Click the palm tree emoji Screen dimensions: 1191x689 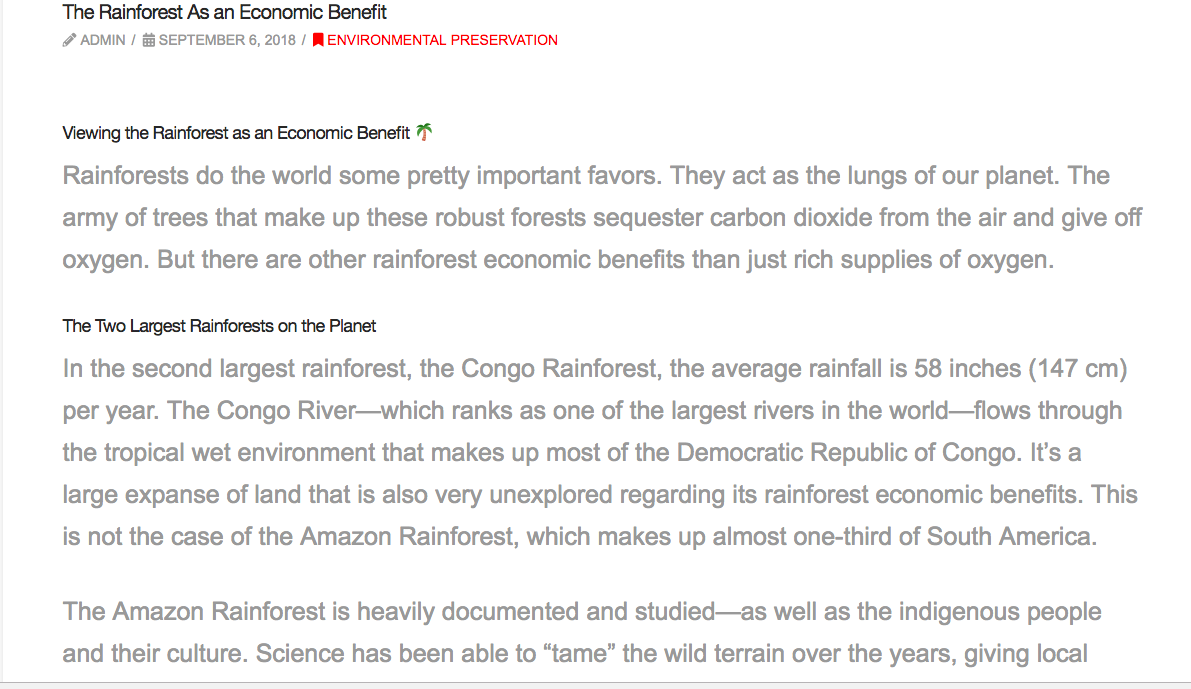pos(424,132)
